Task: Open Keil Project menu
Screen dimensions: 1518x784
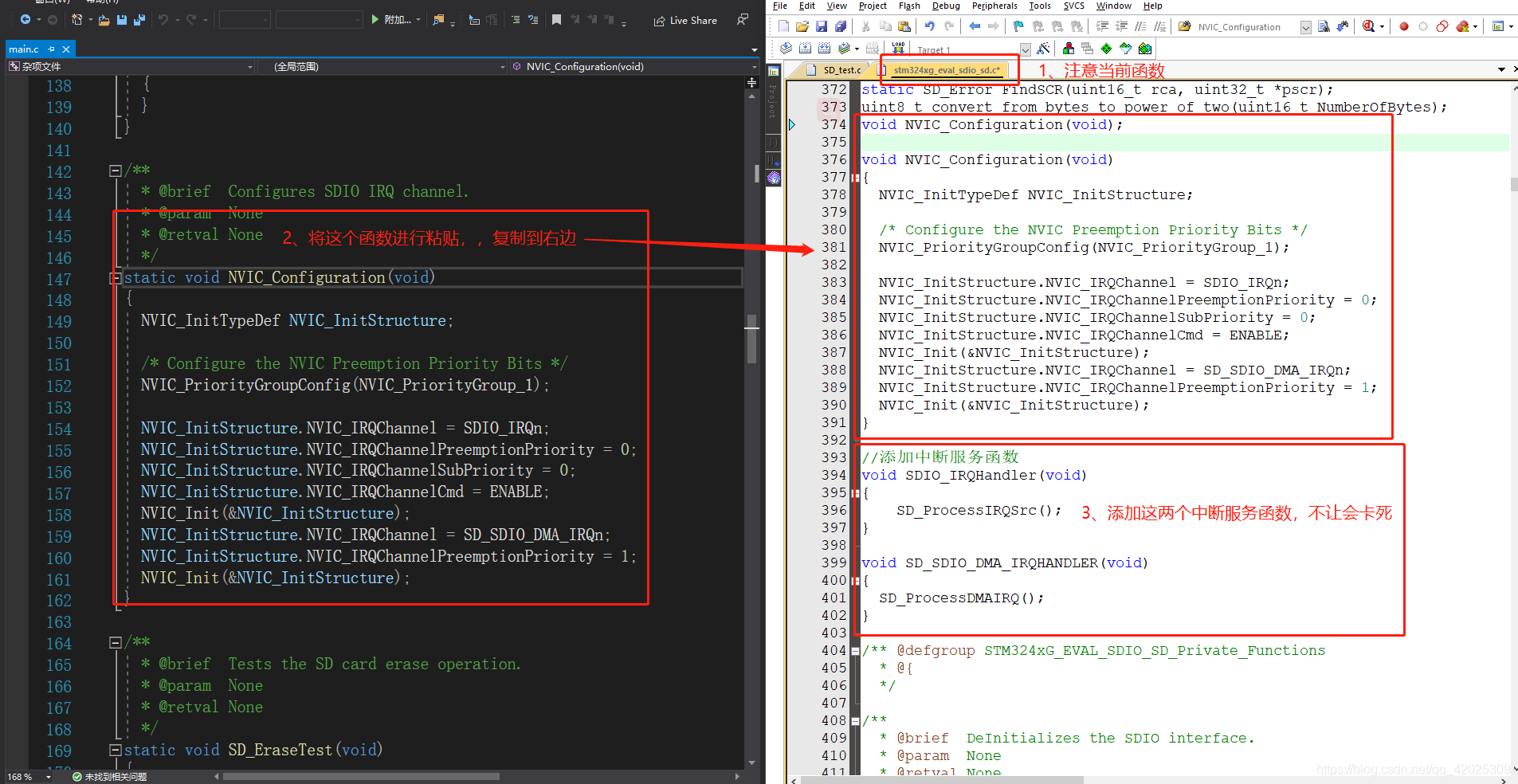Action: 873,6
